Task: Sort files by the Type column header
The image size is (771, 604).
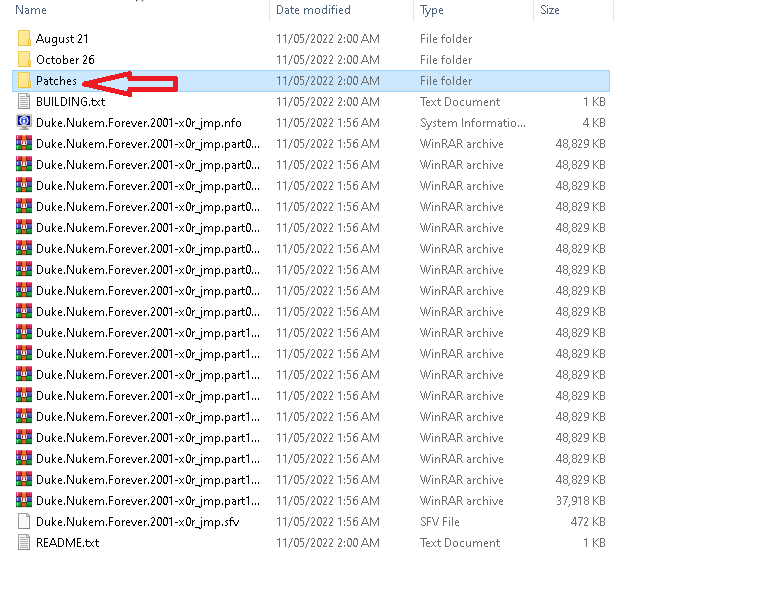Action: 432,10
